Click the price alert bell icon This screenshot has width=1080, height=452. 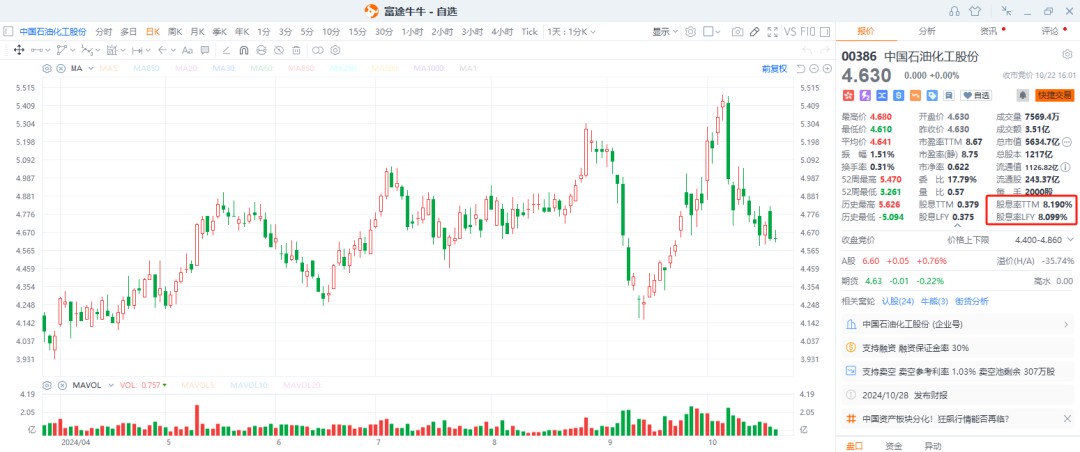point(1023,95)
